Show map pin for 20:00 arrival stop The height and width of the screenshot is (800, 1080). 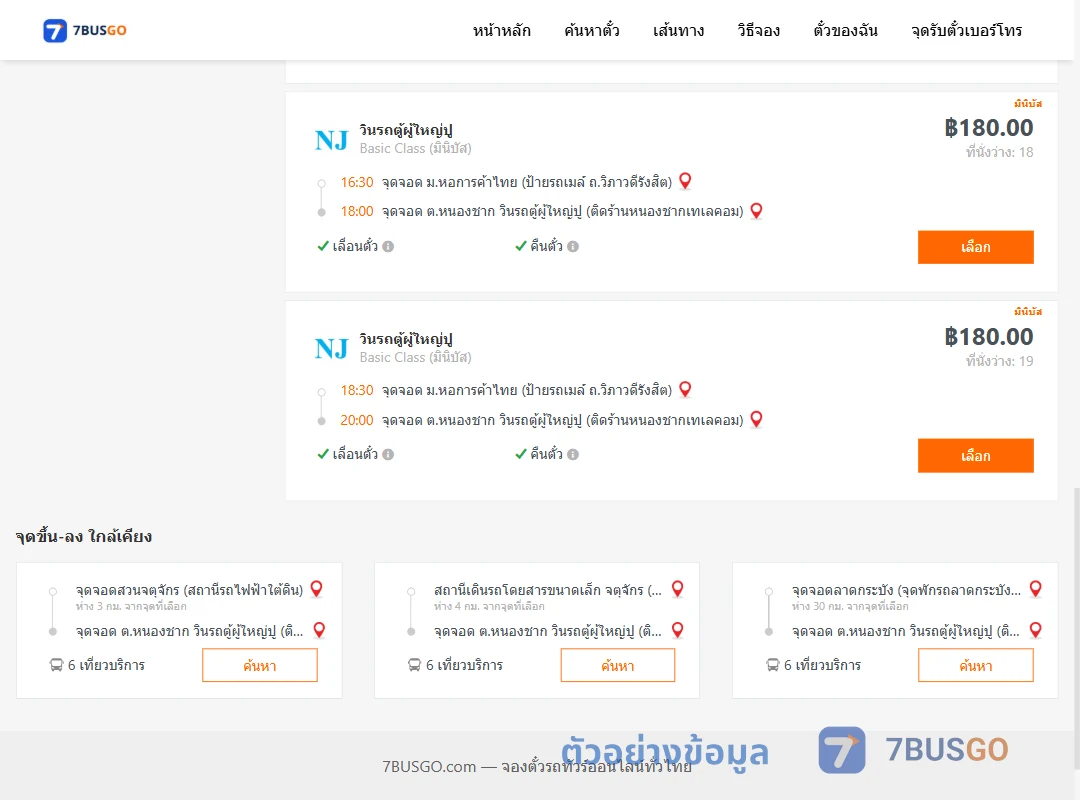(756, 419)
